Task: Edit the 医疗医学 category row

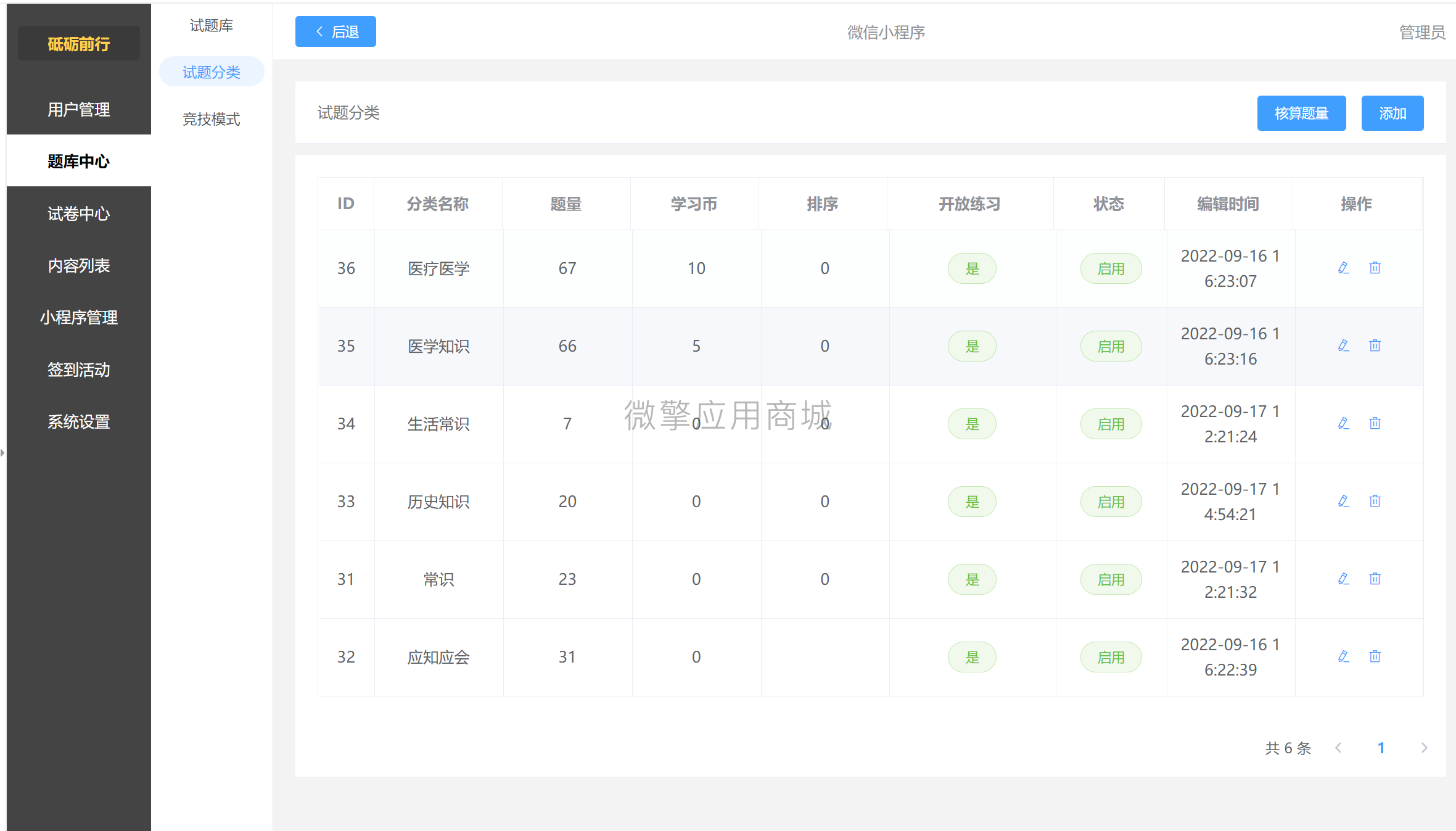Action: [1344, 268]
